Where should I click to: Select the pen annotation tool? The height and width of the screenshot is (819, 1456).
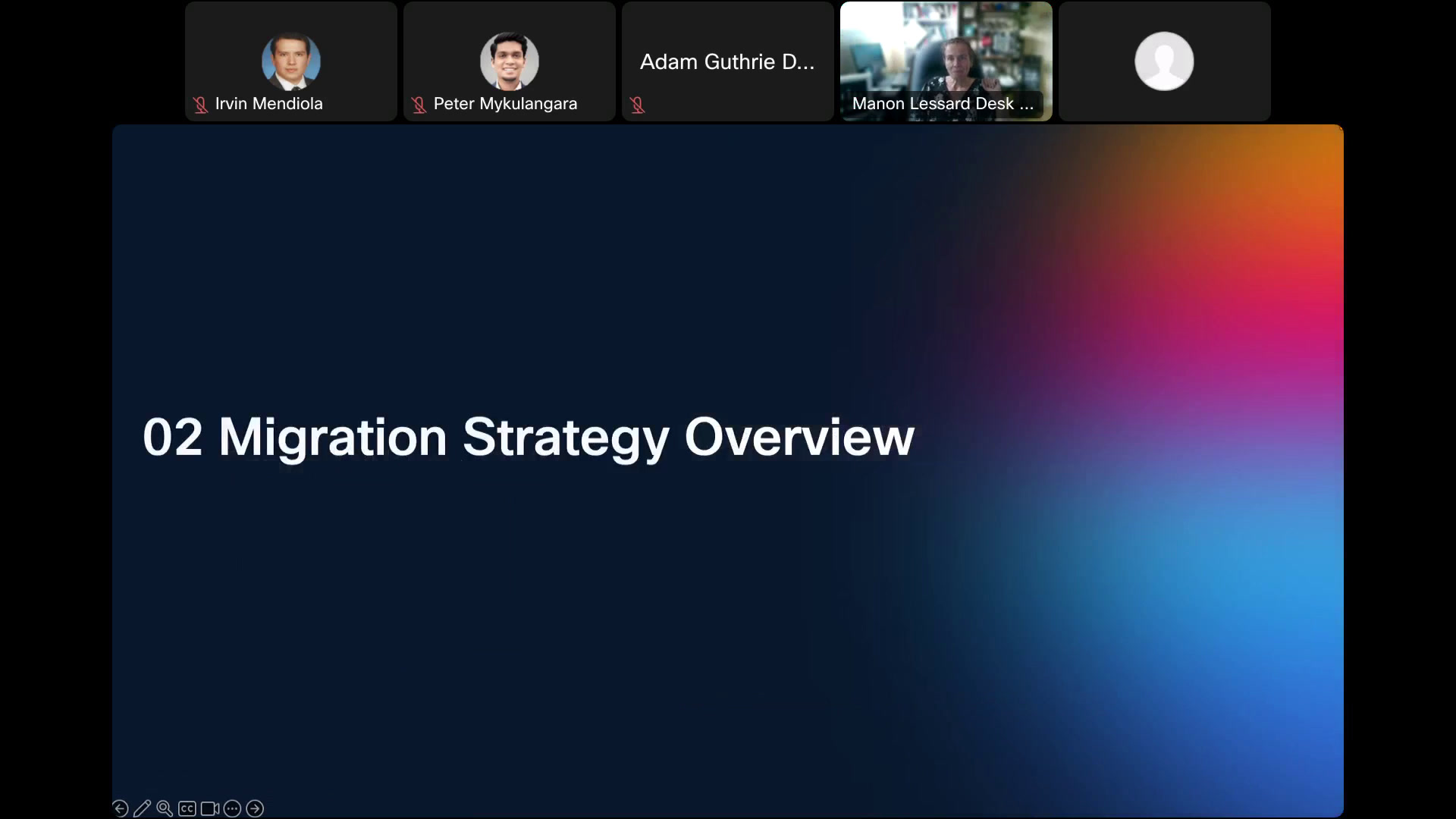point(142,808)
